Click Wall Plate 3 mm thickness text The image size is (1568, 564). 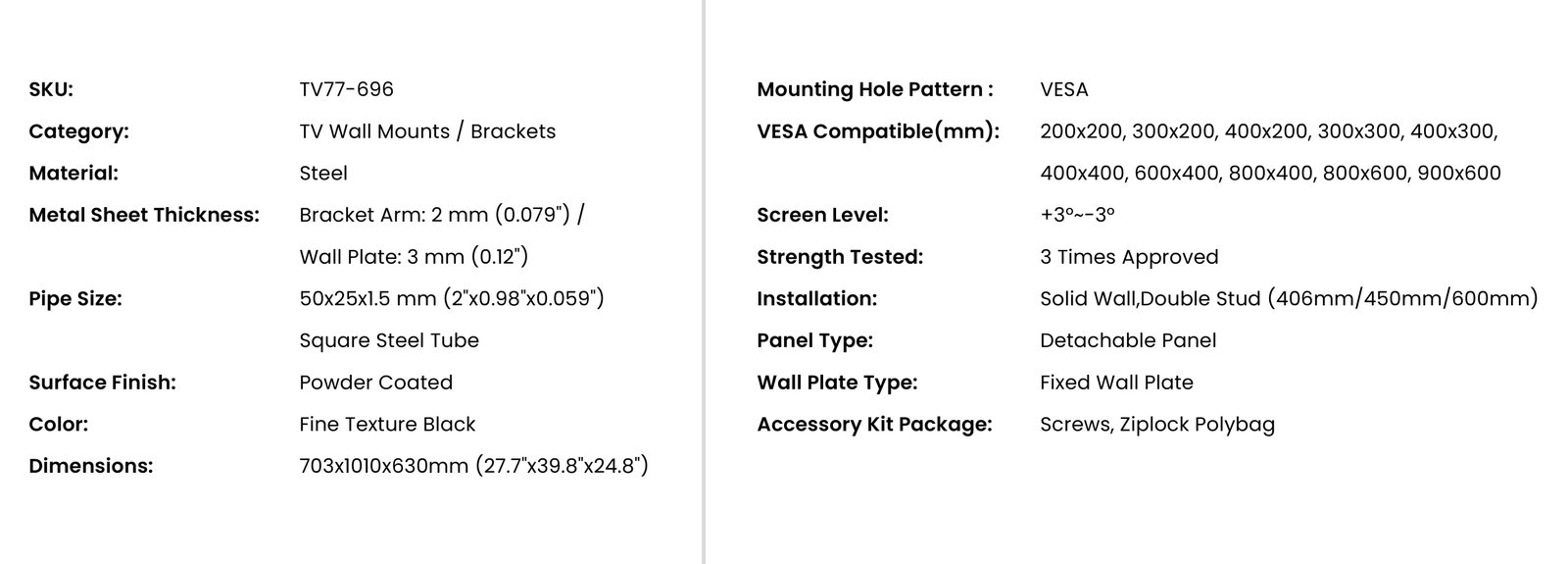tap(414, 257)
